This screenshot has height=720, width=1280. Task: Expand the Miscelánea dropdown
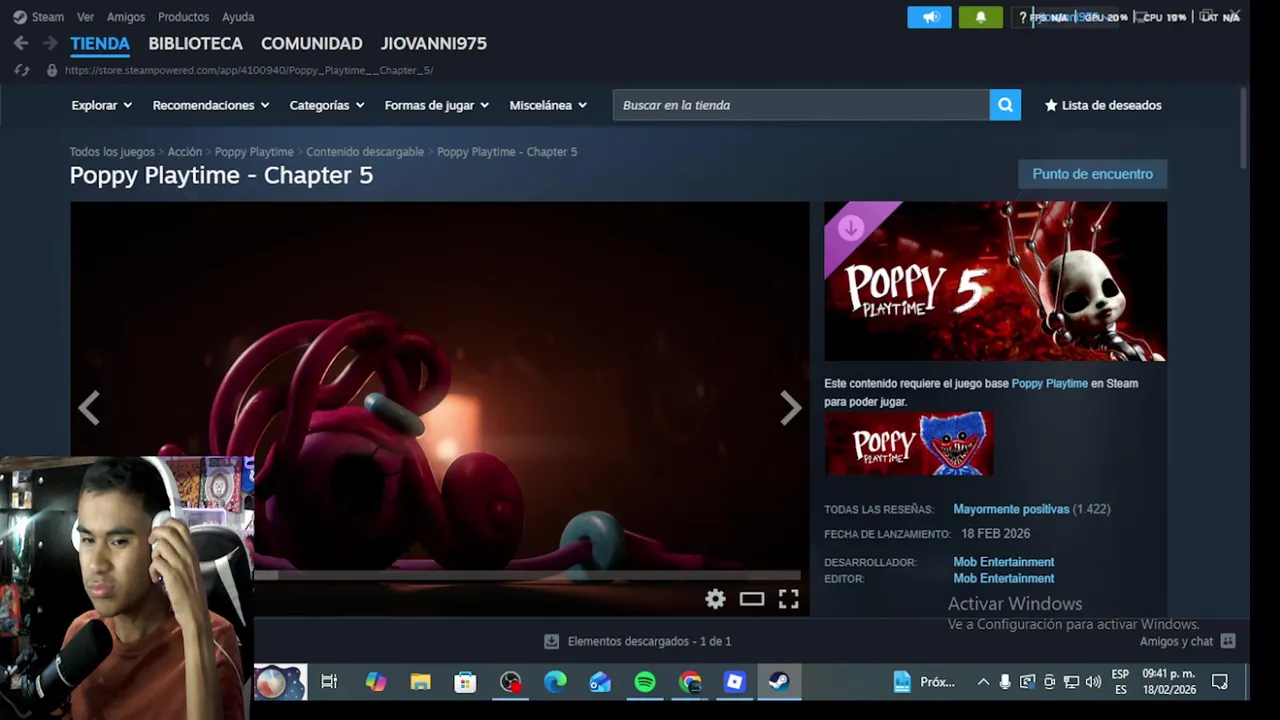click(x=548, y=105)
